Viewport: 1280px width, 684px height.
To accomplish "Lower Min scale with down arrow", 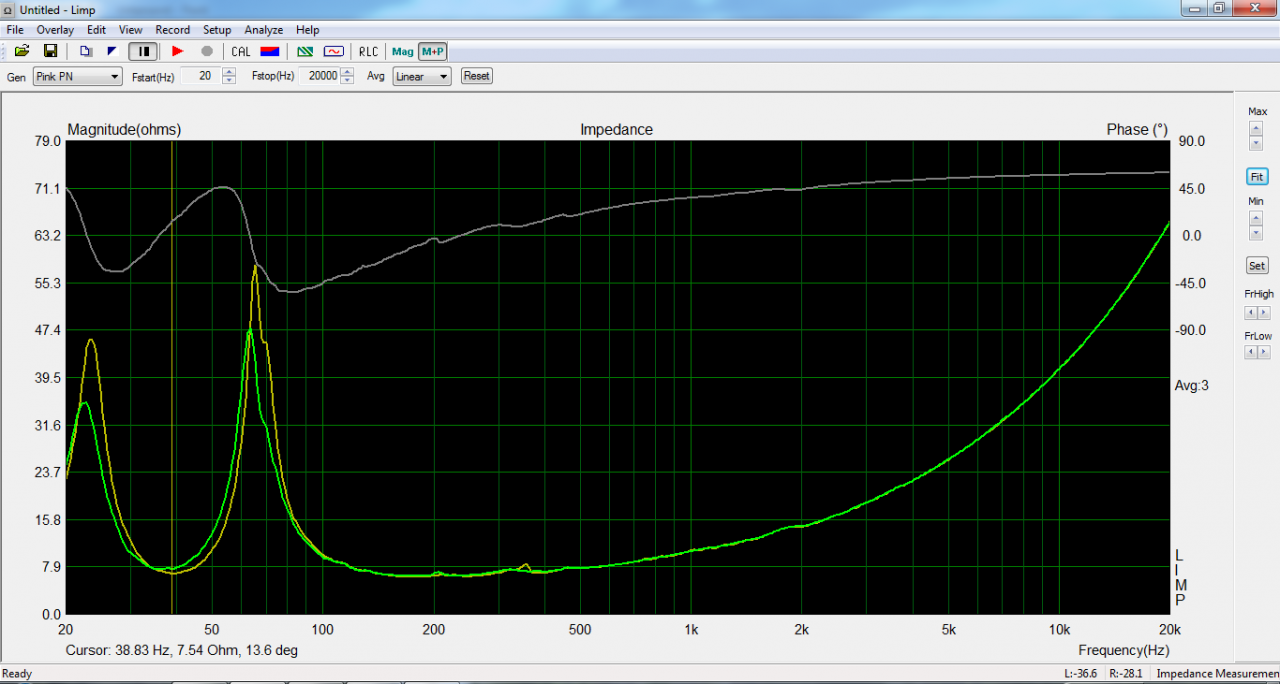I will 1256,232.
